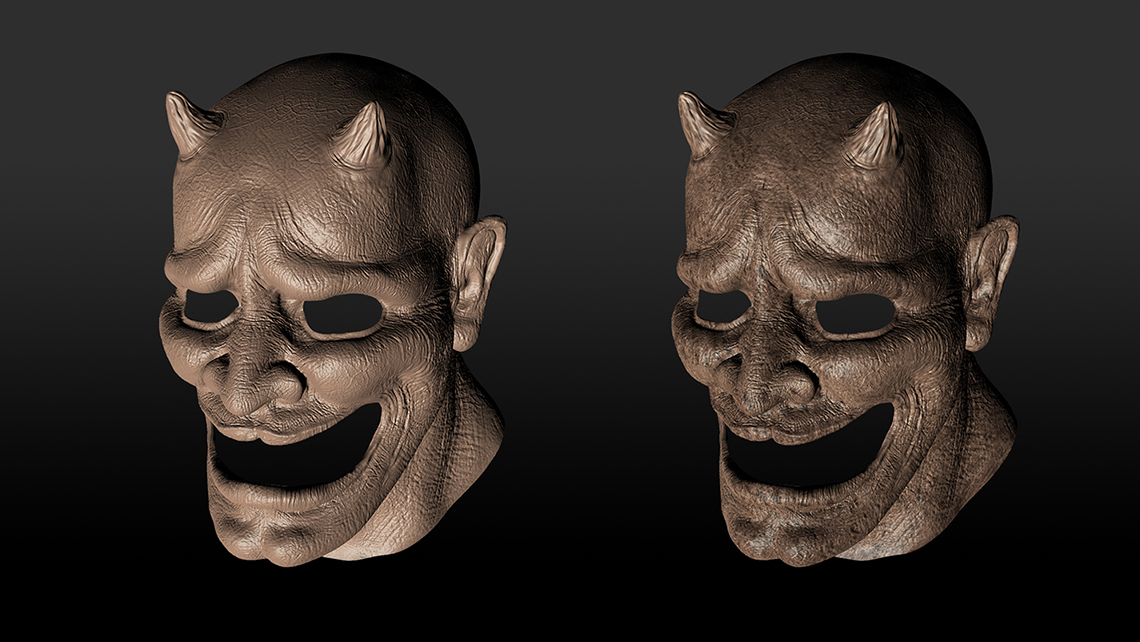Click the right horn of right mask

tap(875, 139)
